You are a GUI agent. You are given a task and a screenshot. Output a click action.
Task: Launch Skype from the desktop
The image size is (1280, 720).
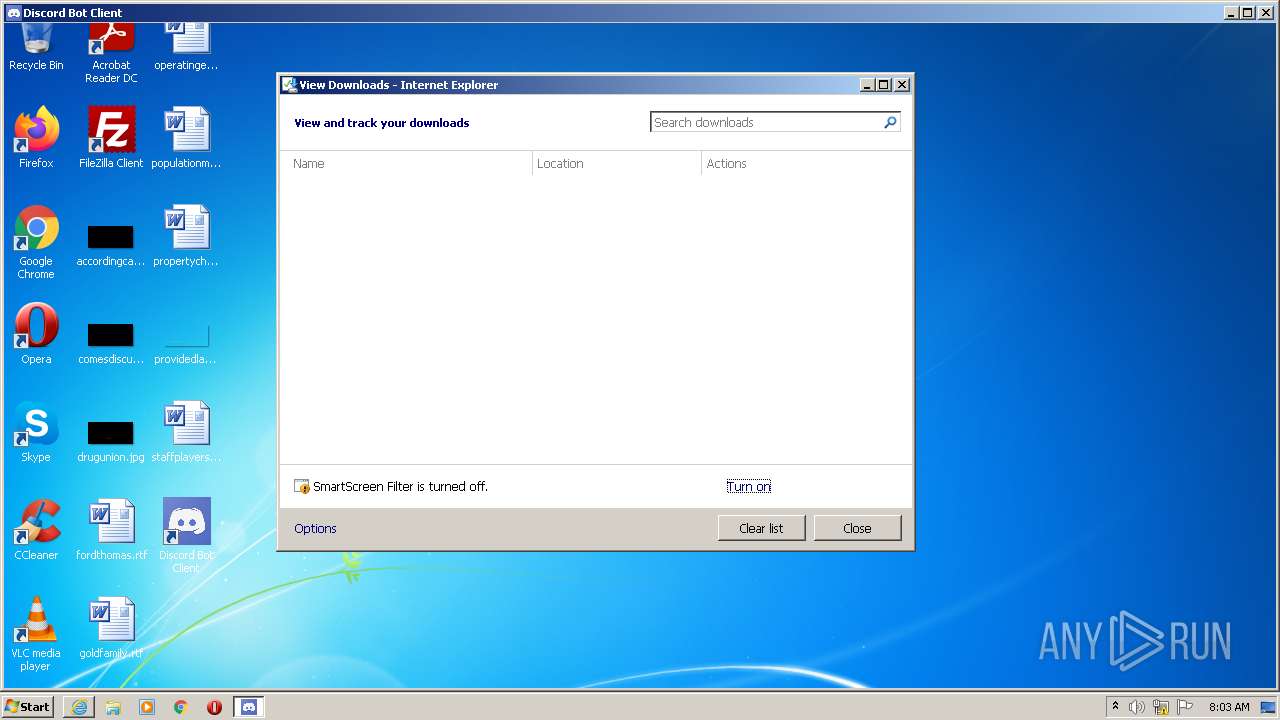(x=36, y=432)
